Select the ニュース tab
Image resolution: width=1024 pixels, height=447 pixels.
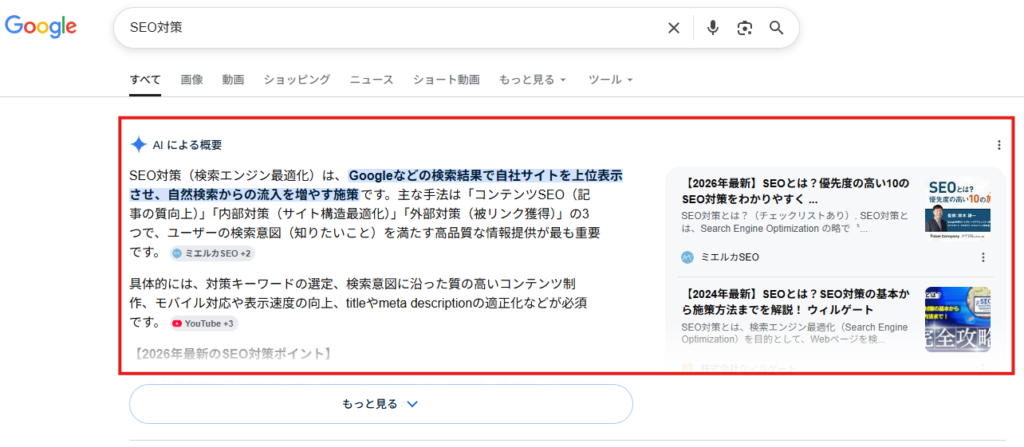[371, 79]
